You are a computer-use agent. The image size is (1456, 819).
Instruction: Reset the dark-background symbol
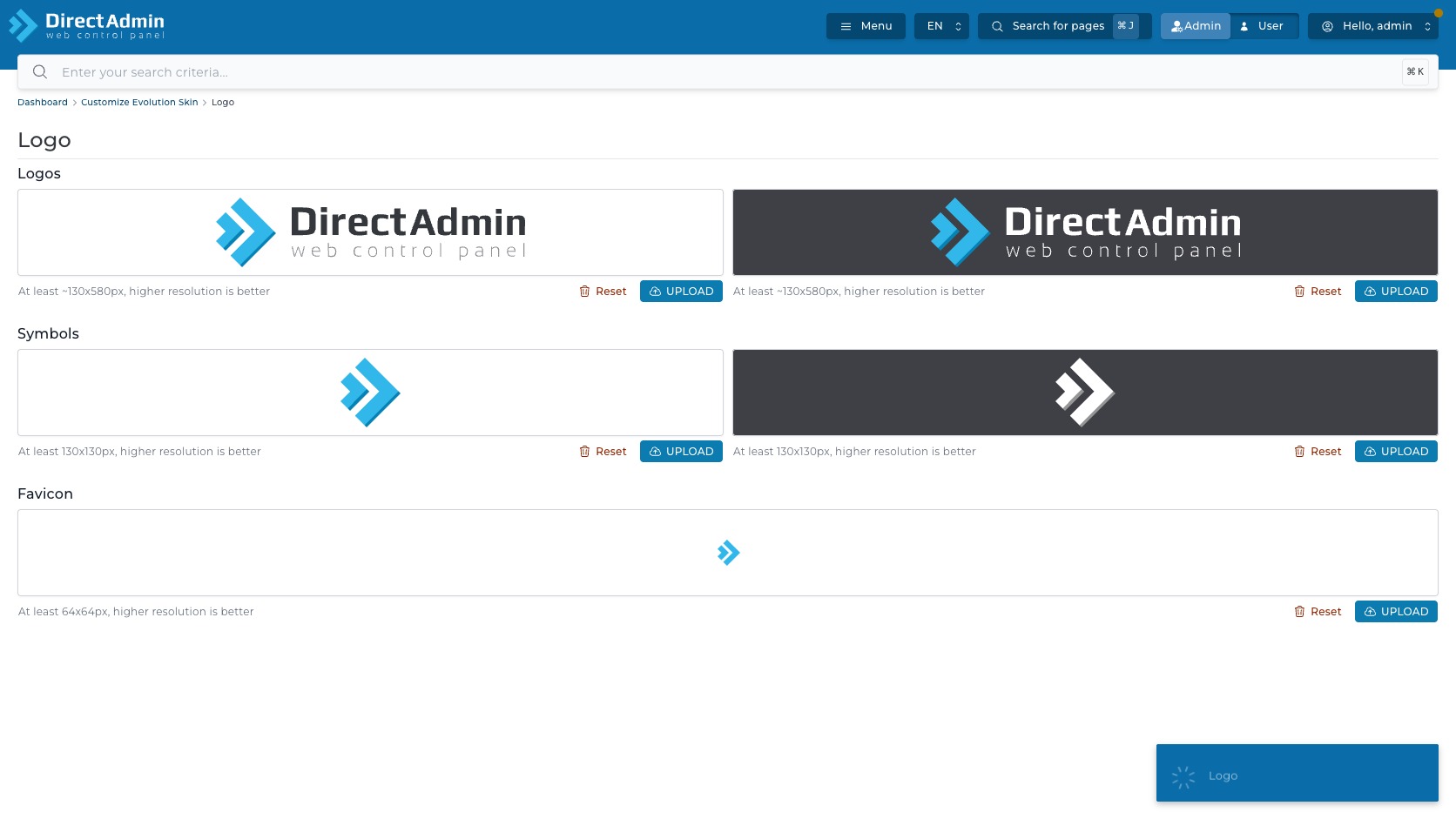(x=1318, y=452)
